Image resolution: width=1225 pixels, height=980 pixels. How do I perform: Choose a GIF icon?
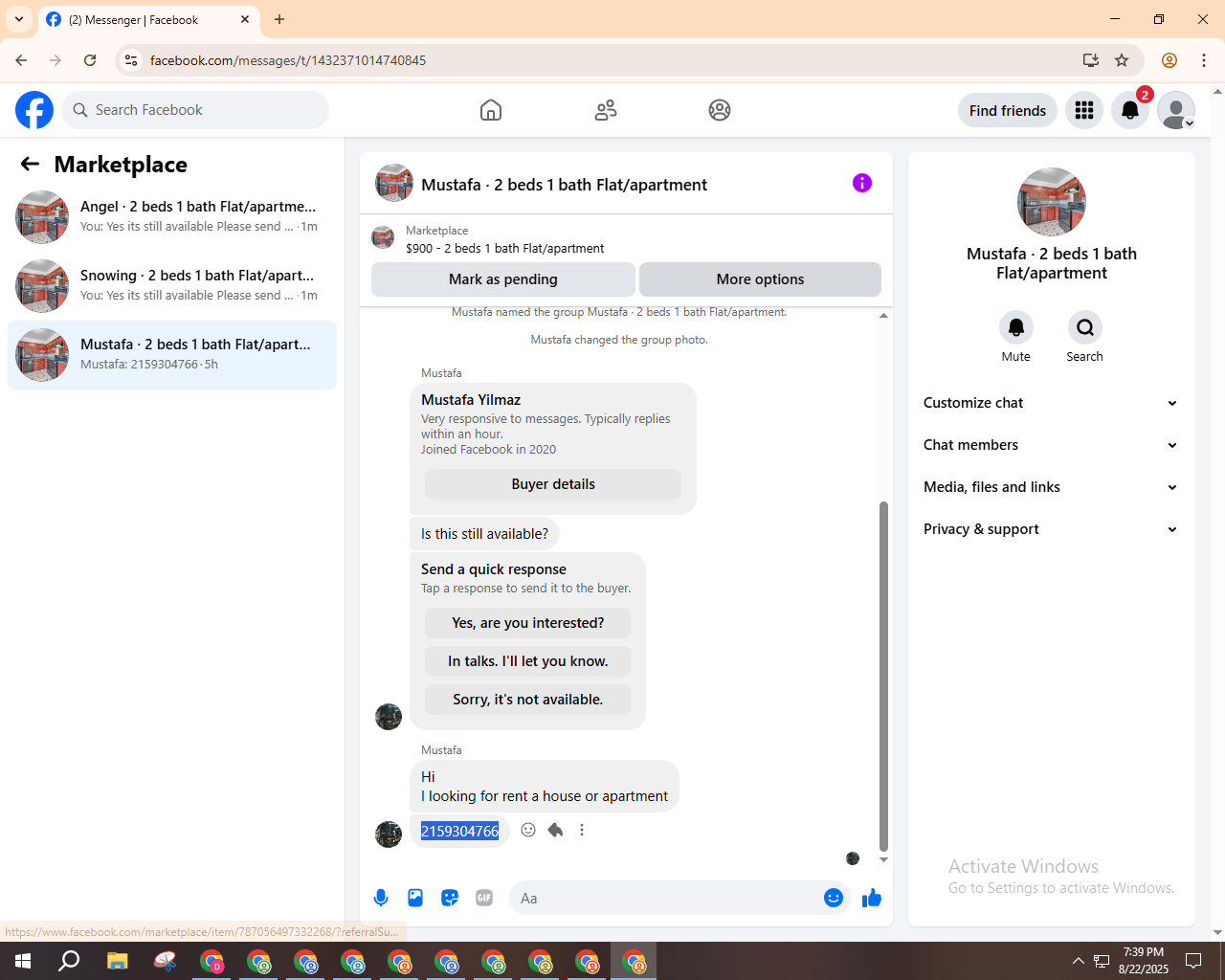tap(484, 898)
